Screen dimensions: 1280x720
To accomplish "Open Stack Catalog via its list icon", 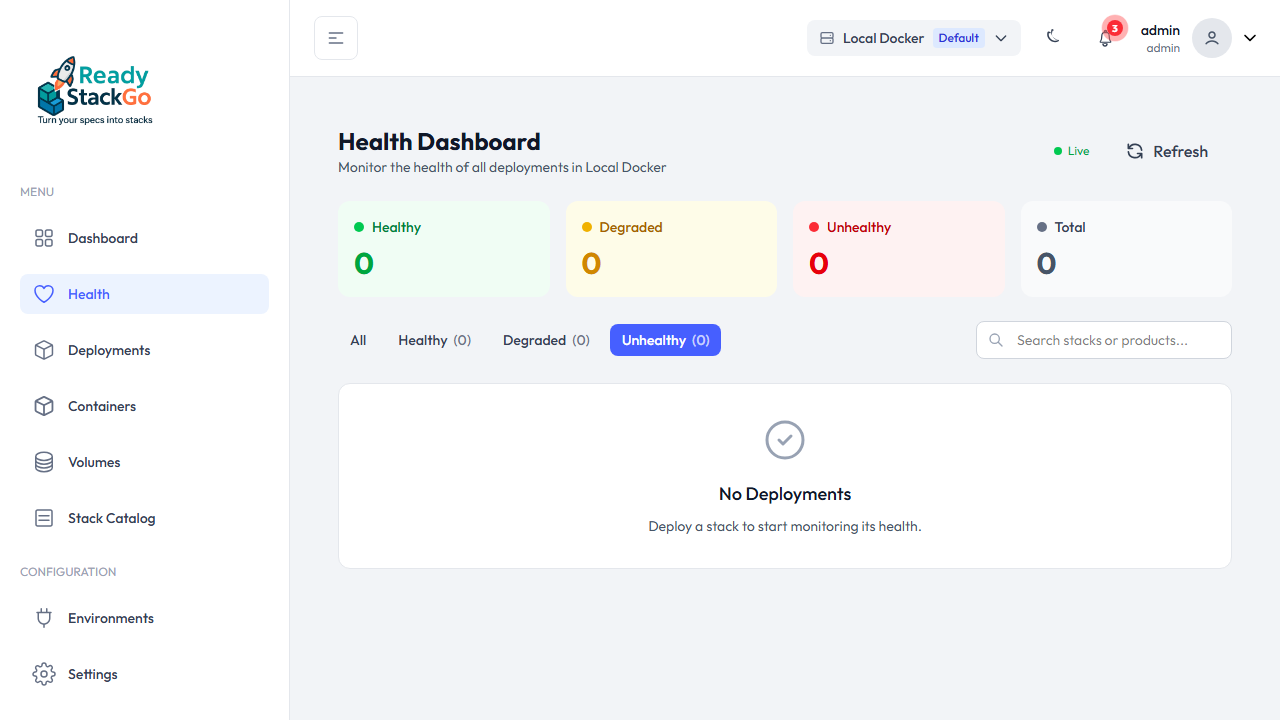I will point(43,517).
